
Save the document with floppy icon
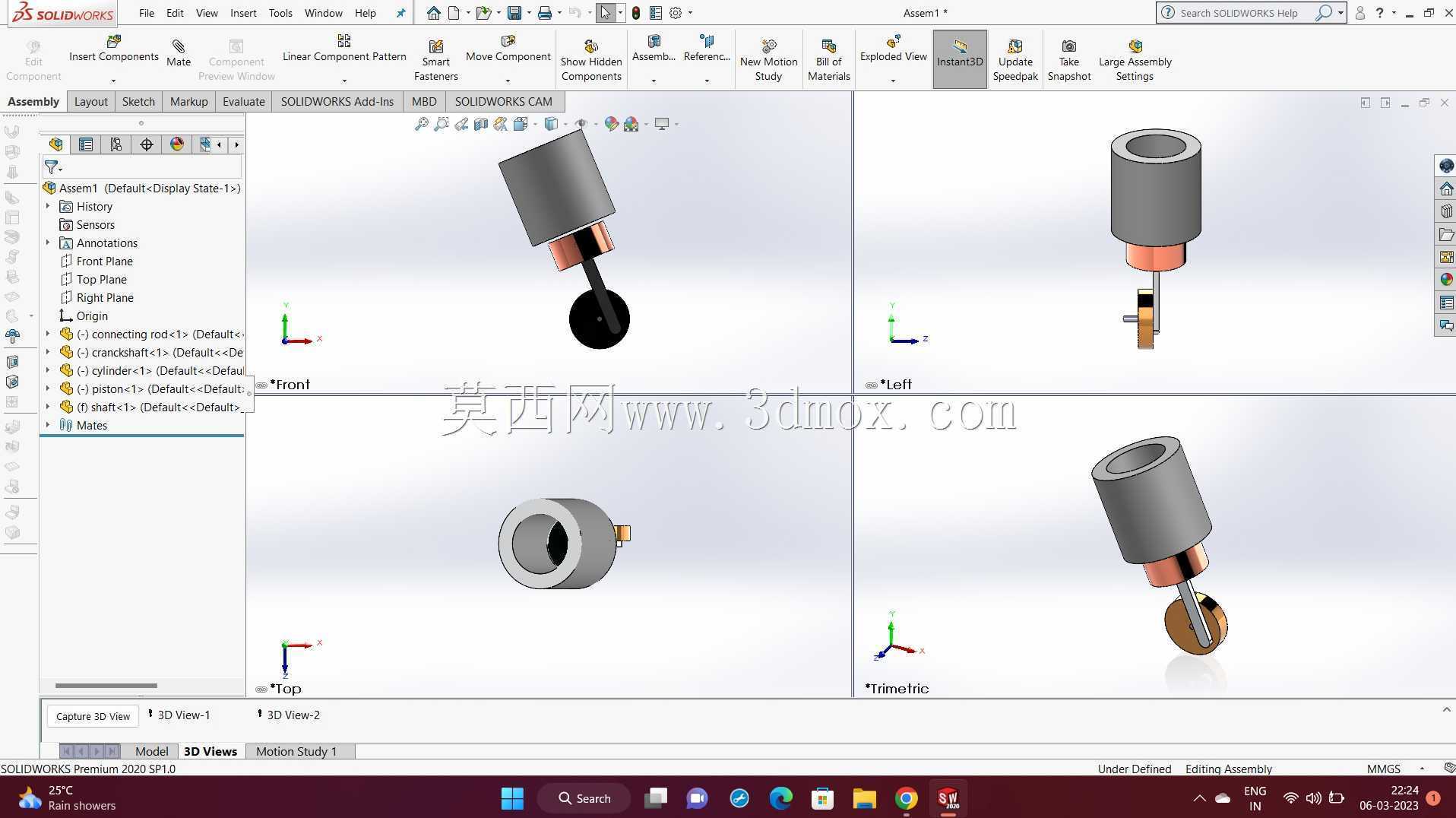point(514,13)
